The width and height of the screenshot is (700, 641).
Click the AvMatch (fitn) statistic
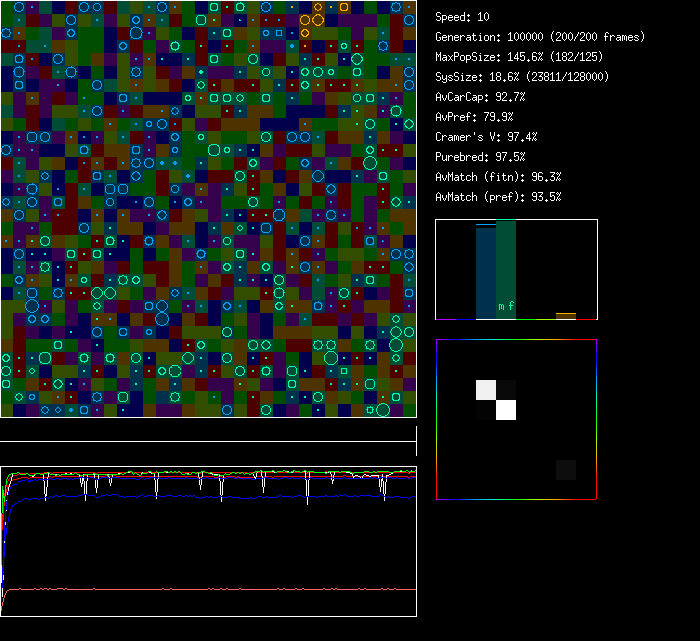tap(498, 177)
